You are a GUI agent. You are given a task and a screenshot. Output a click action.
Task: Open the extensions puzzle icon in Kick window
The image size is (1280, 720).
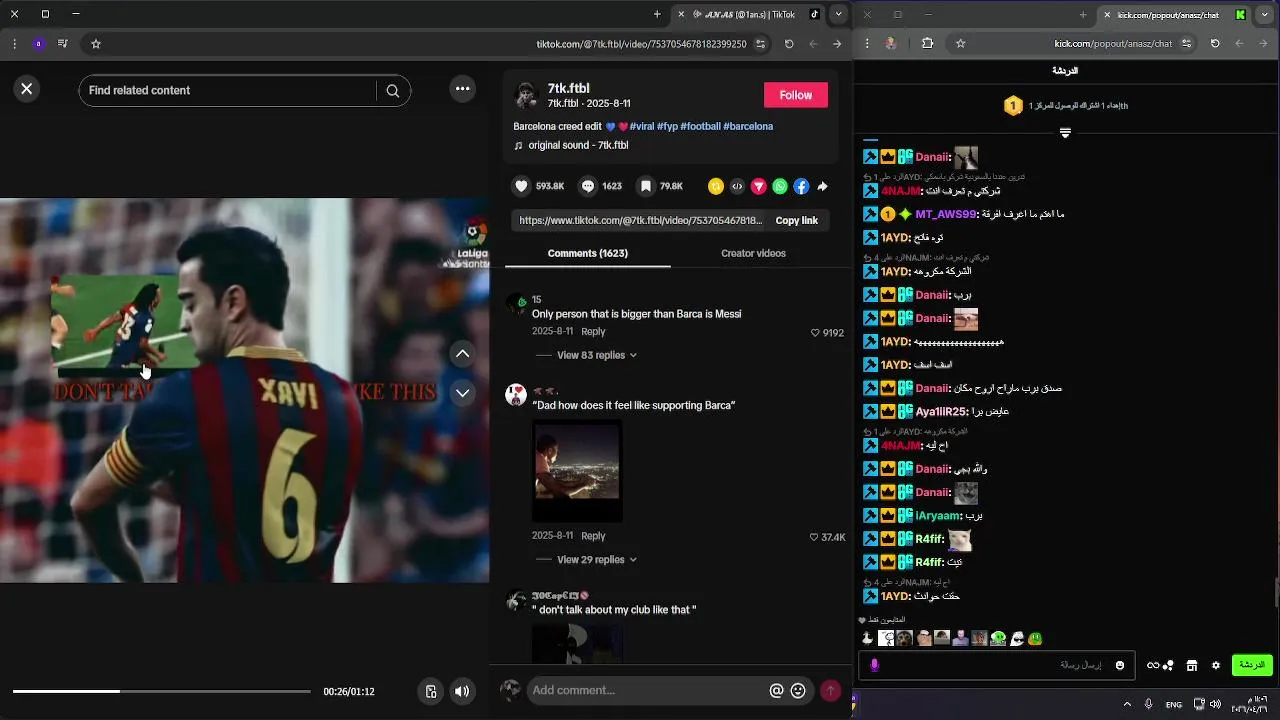927,44
